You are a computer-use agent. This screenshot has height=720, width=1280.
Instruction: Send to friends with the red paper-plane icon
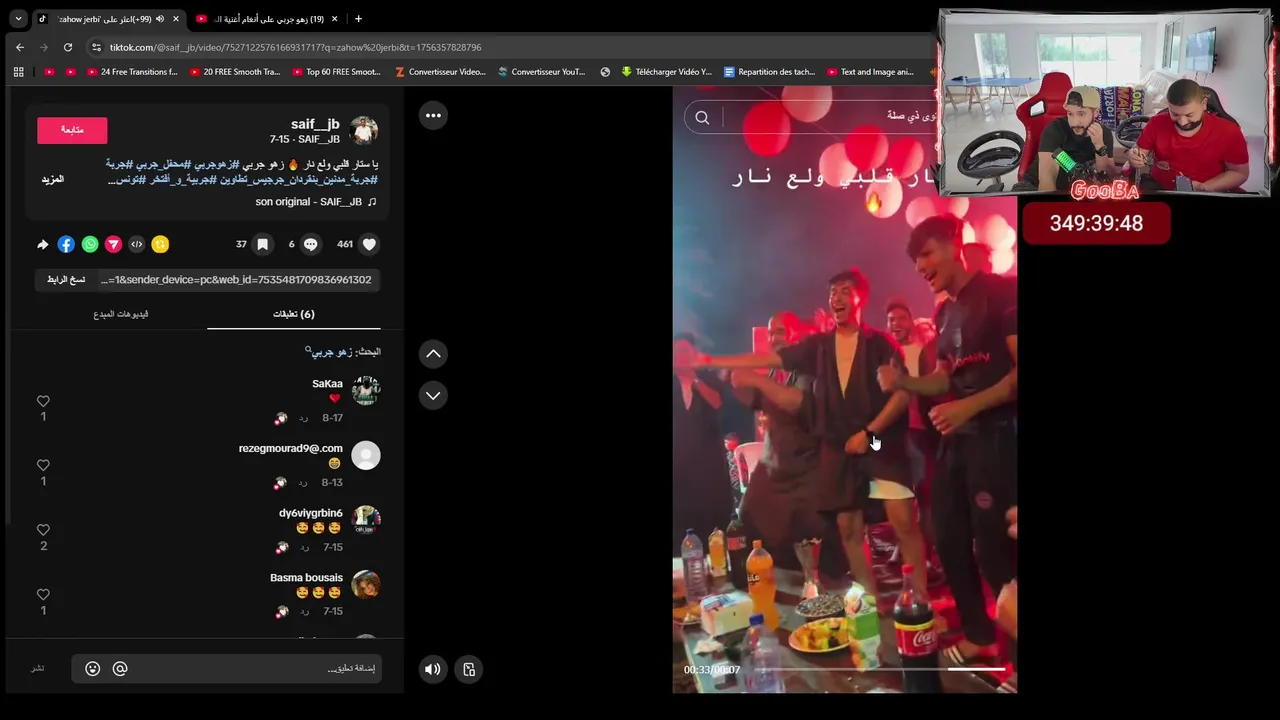click(x=113, y=244)
